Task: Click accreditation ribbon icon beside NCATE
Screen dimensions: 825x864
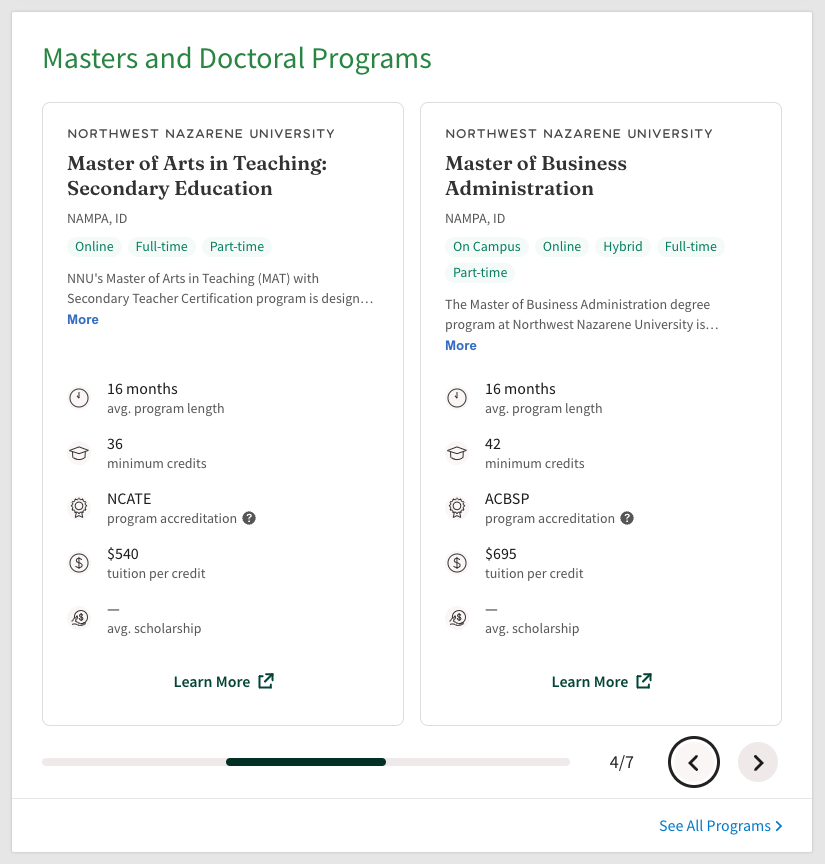Action: [79, 507]
